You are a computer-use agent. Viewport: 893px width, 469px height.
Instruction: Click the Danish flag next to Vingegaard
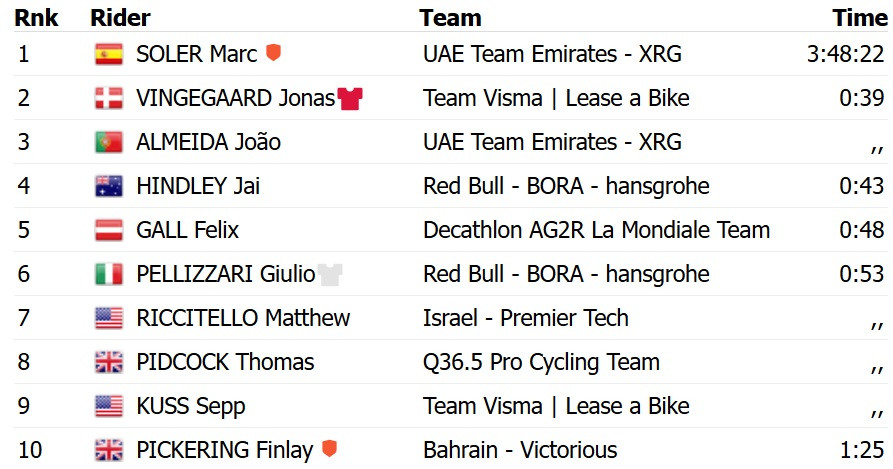tap(108, 99)
